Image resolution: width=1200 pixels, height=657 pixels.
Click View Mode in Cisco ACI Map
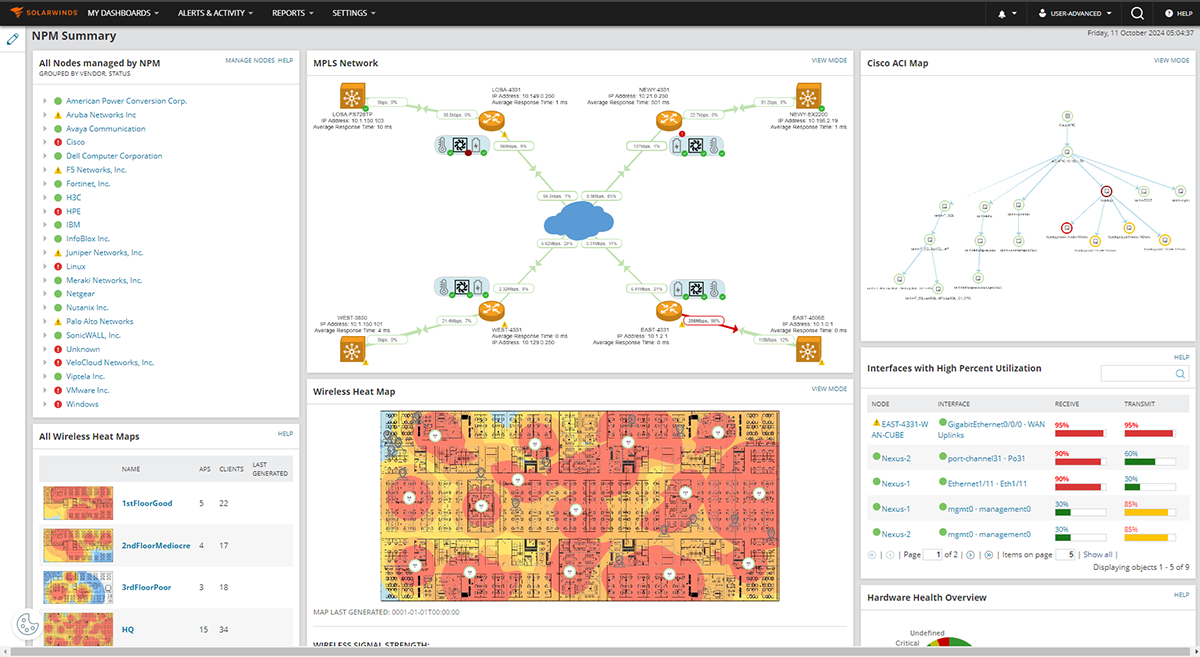point(1171,61)
